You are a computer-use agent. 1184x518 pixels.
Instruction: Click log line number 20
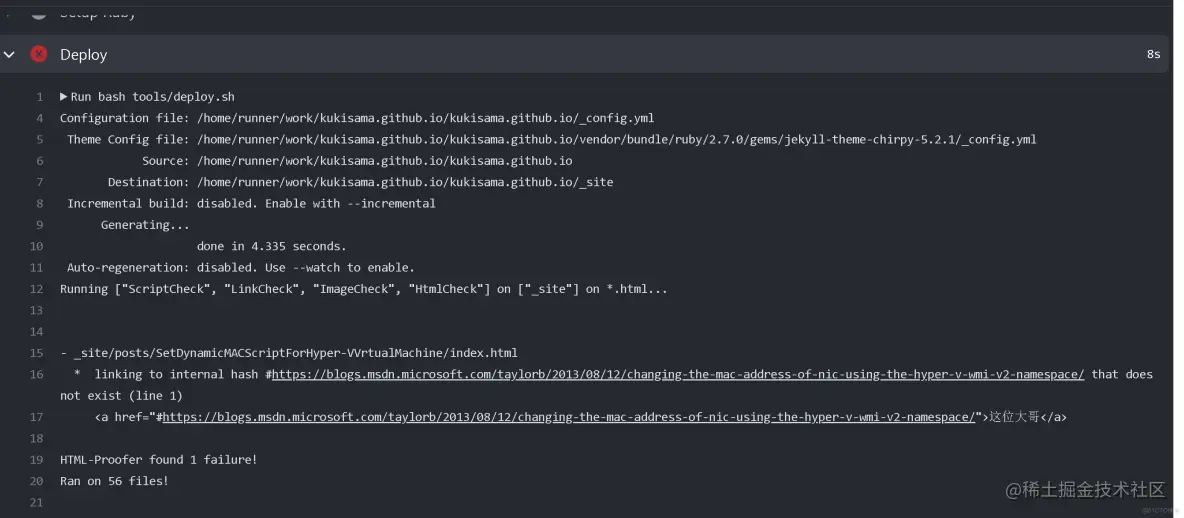[x=36, y=481]
